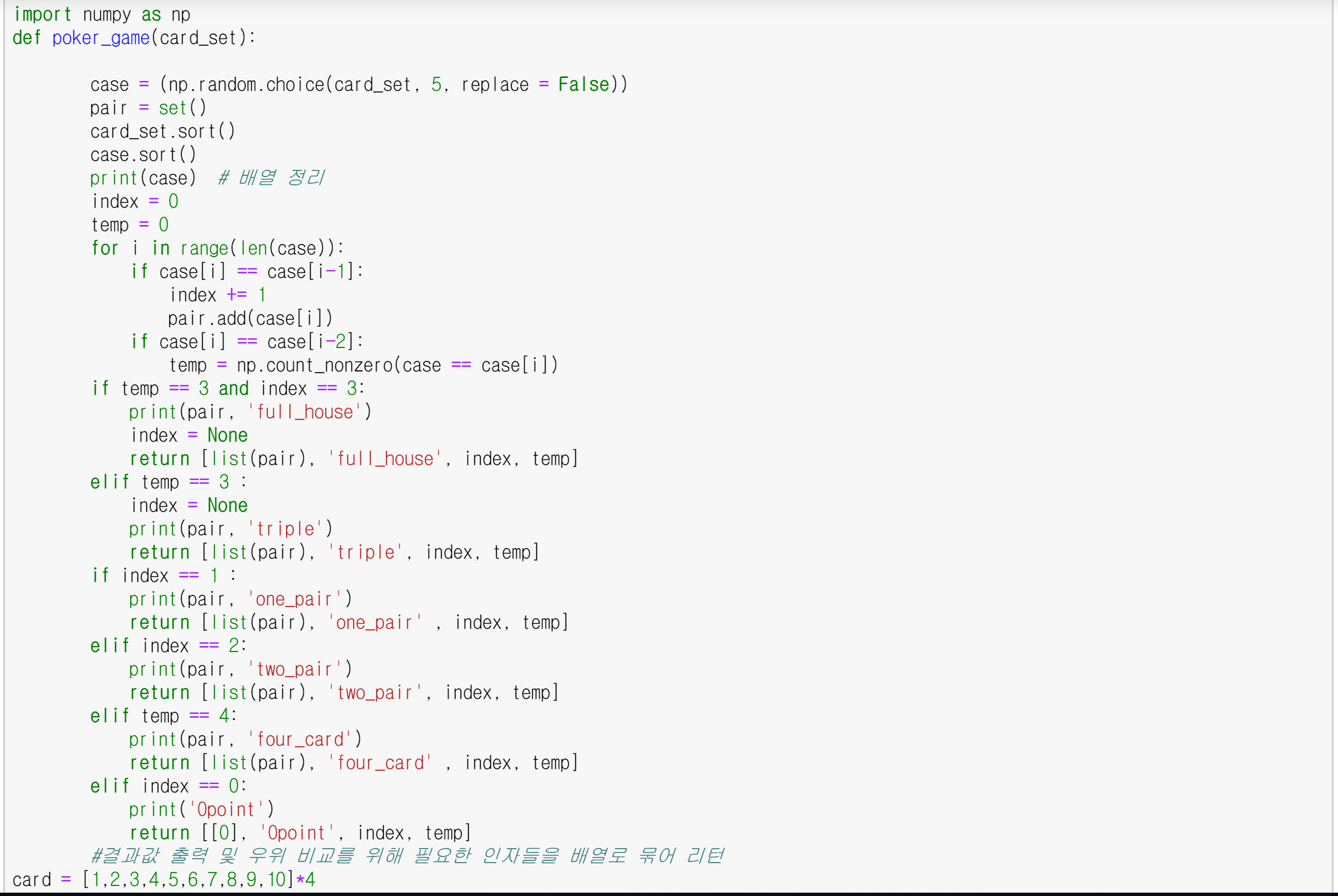
Task: Click the return line with 'full_house'
Action: (354, 459)
